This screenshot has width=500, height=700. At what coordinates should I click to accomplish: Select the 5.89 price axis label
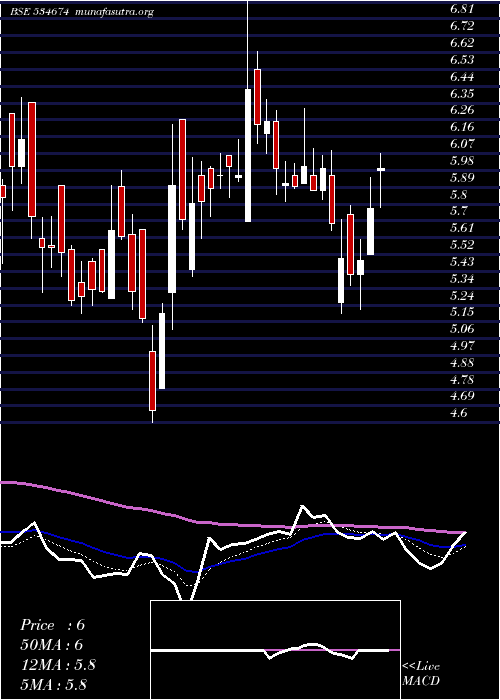462,178
